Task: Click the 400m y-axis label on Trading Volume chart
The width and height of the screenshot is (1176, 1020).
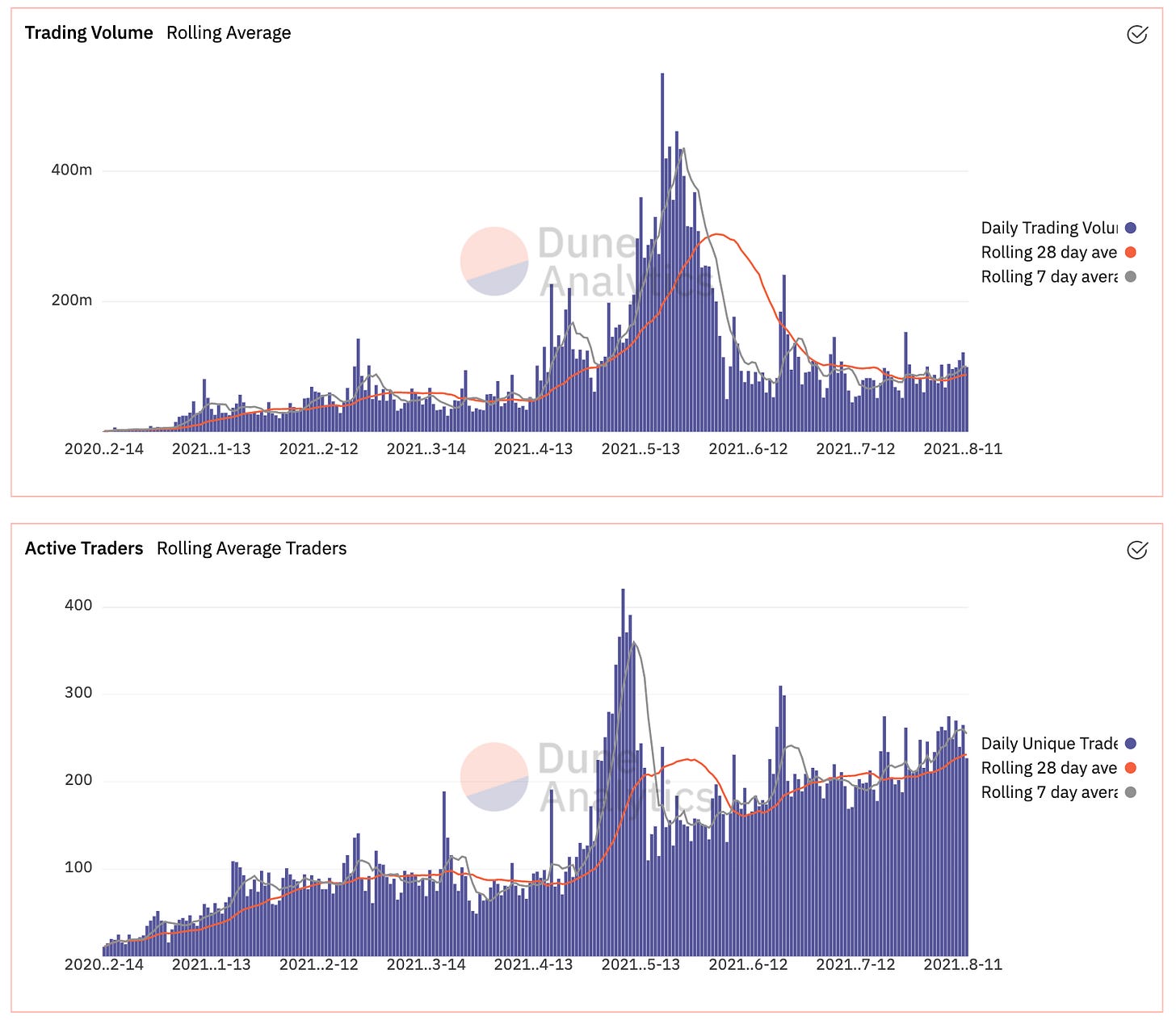Action: click(x=72, y=170)
